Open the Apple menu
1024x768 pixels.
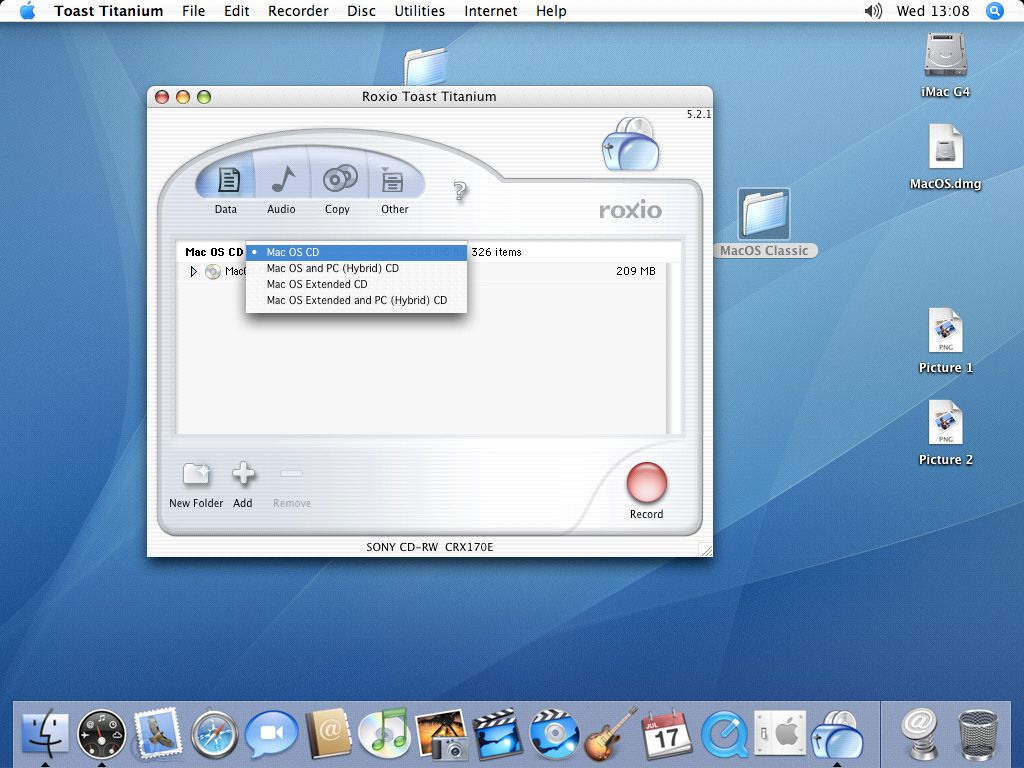[x=27, y=11]
